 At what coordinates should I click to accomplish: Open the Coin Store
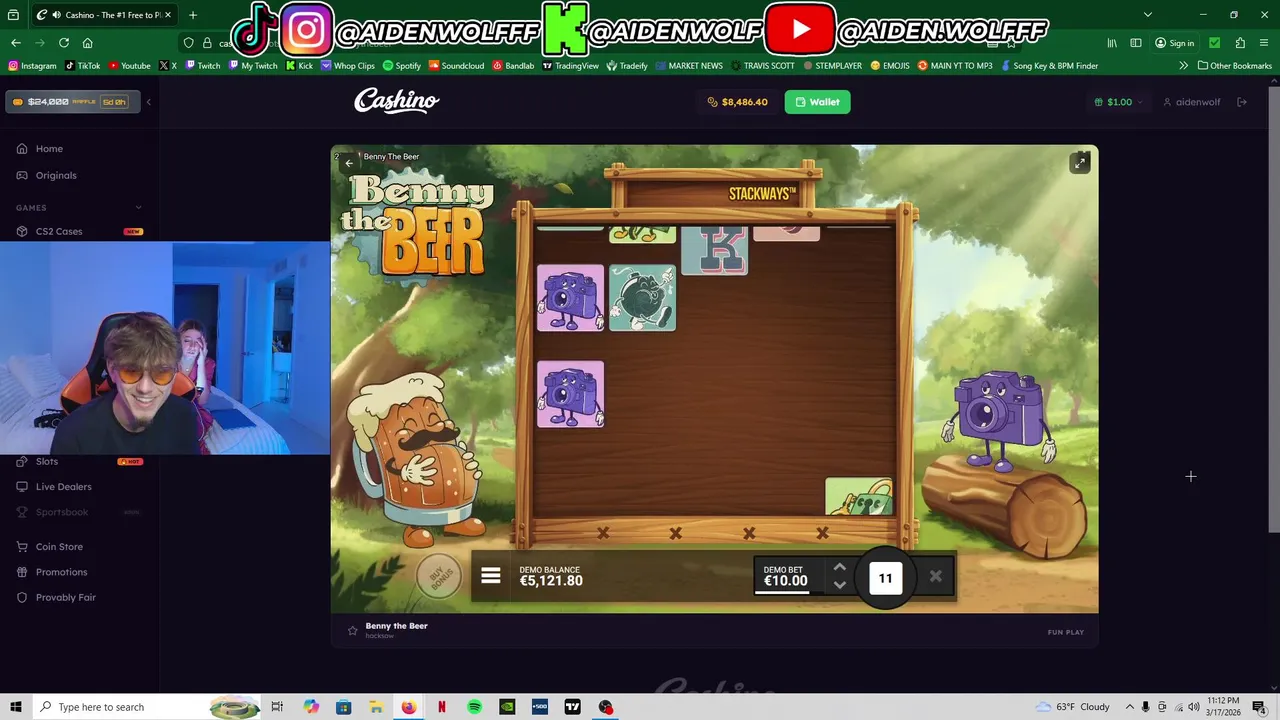point(59,547)
